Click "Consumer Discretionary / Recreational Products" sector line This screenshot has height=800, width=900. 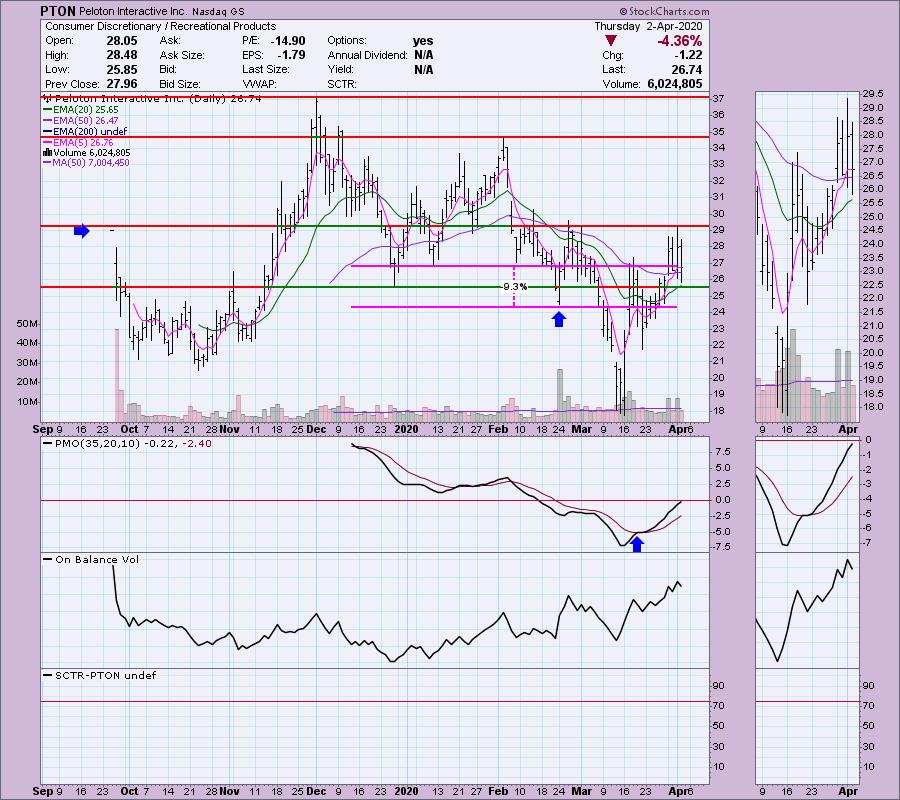pos(161,26)
